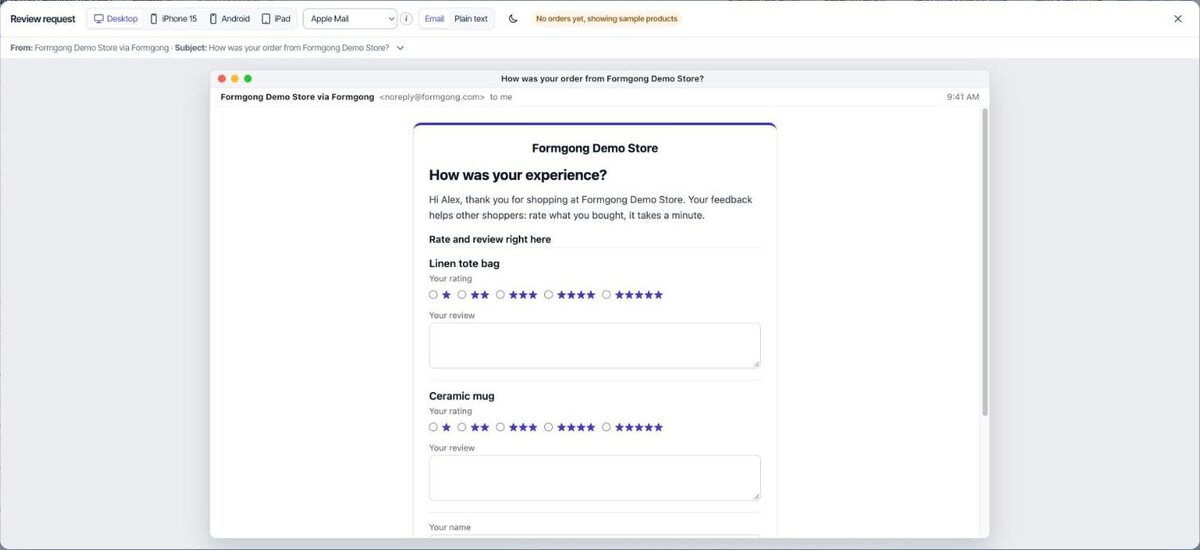The height and width of the screenshot is (550, 1200).
Task: Click the sender address noreply@formgong.com
Action: 432,97
